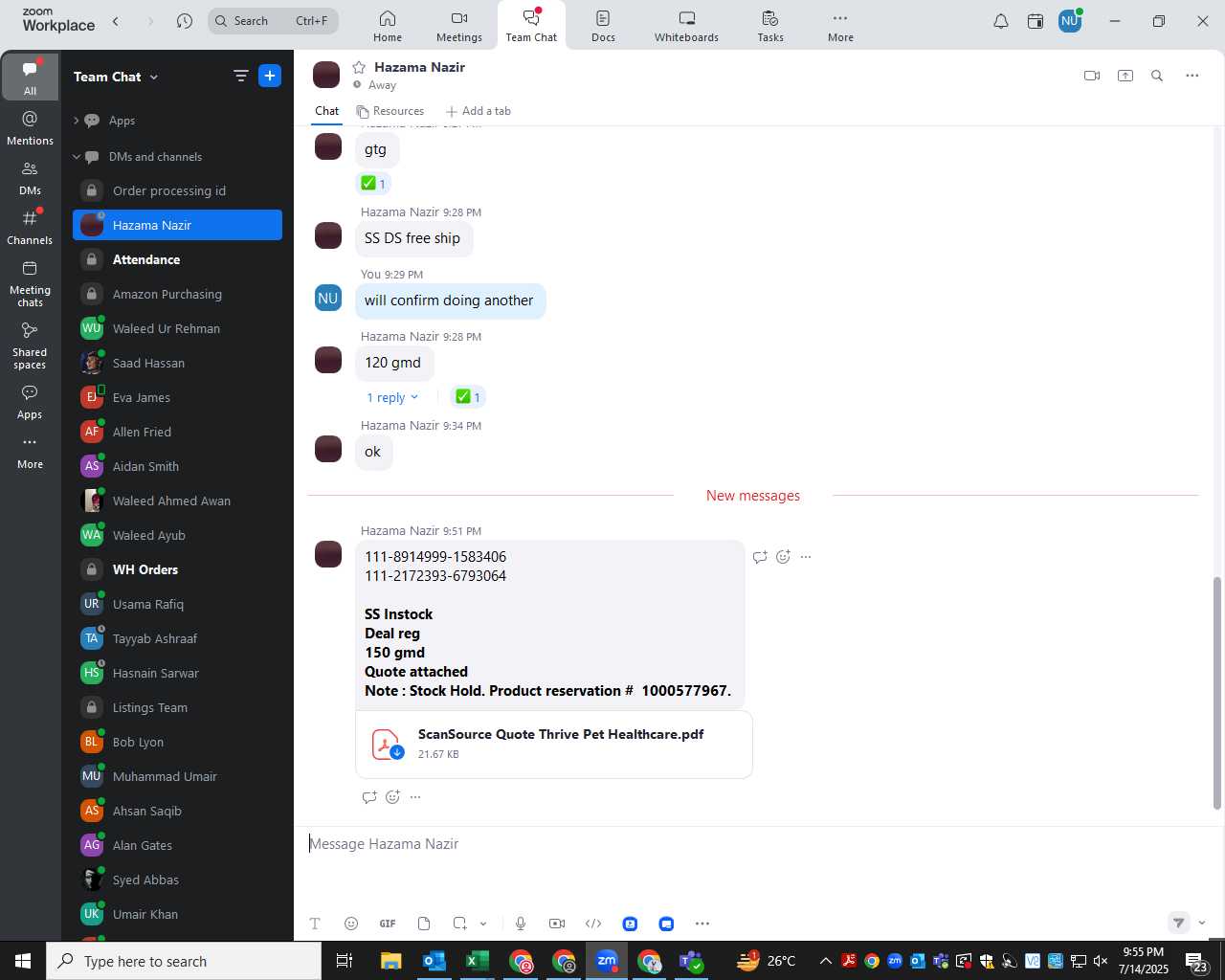Open Task View on the taskbar
The image size is (1225, 980).
pyautogui.click(x=345, y=961)
